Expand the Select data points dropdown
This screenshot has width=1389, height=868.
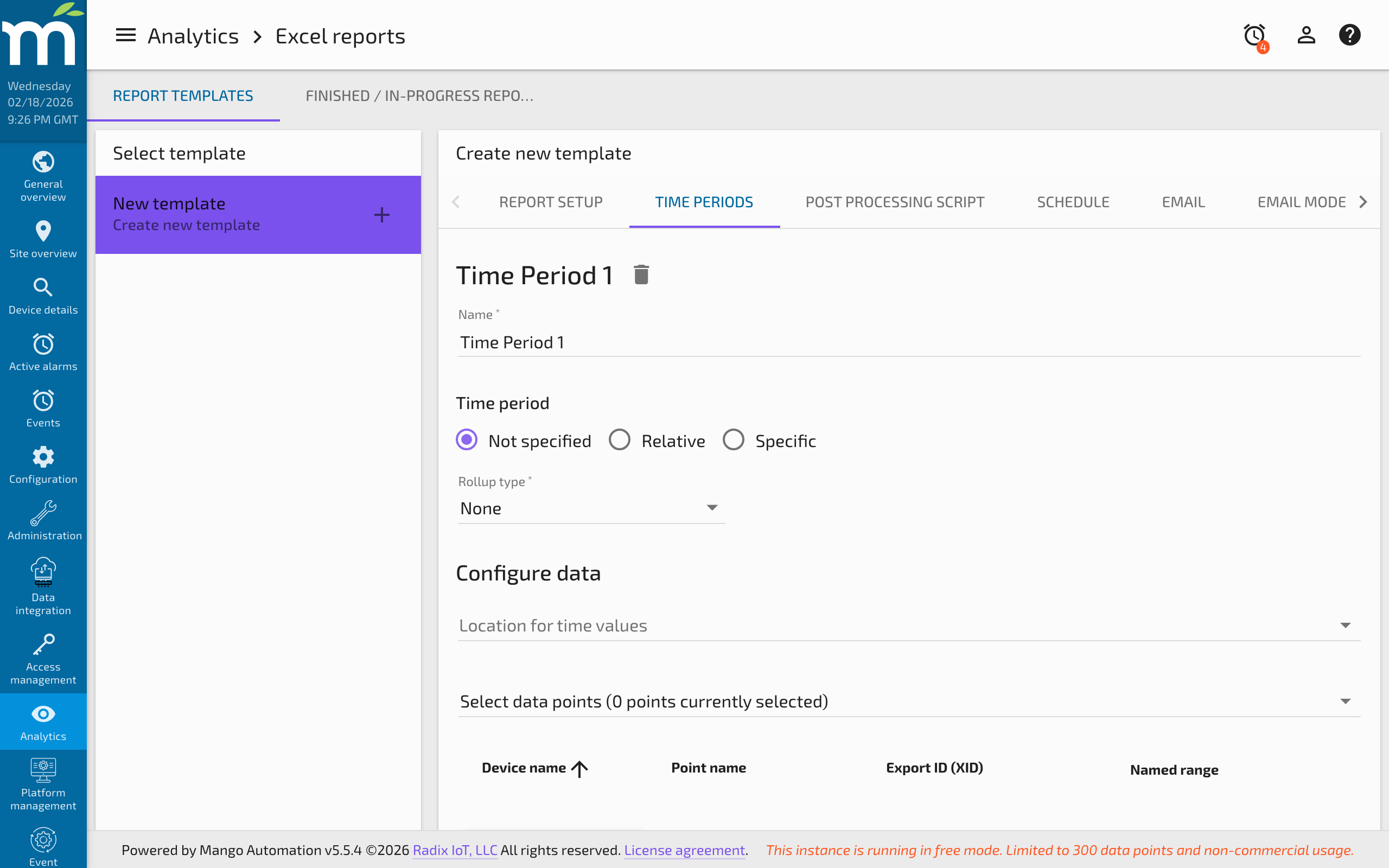pos(909,701)
